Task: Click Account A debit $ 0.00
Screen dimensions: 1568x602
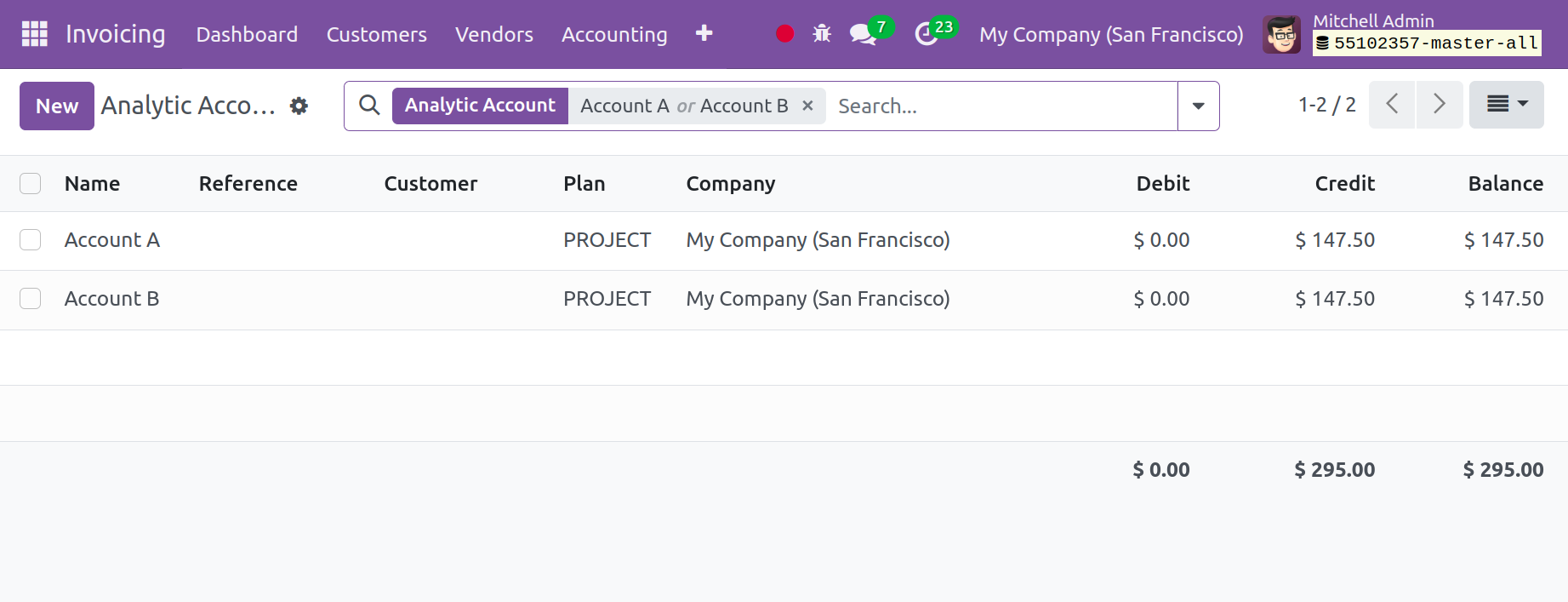Action: click(x=1161, y=240)
